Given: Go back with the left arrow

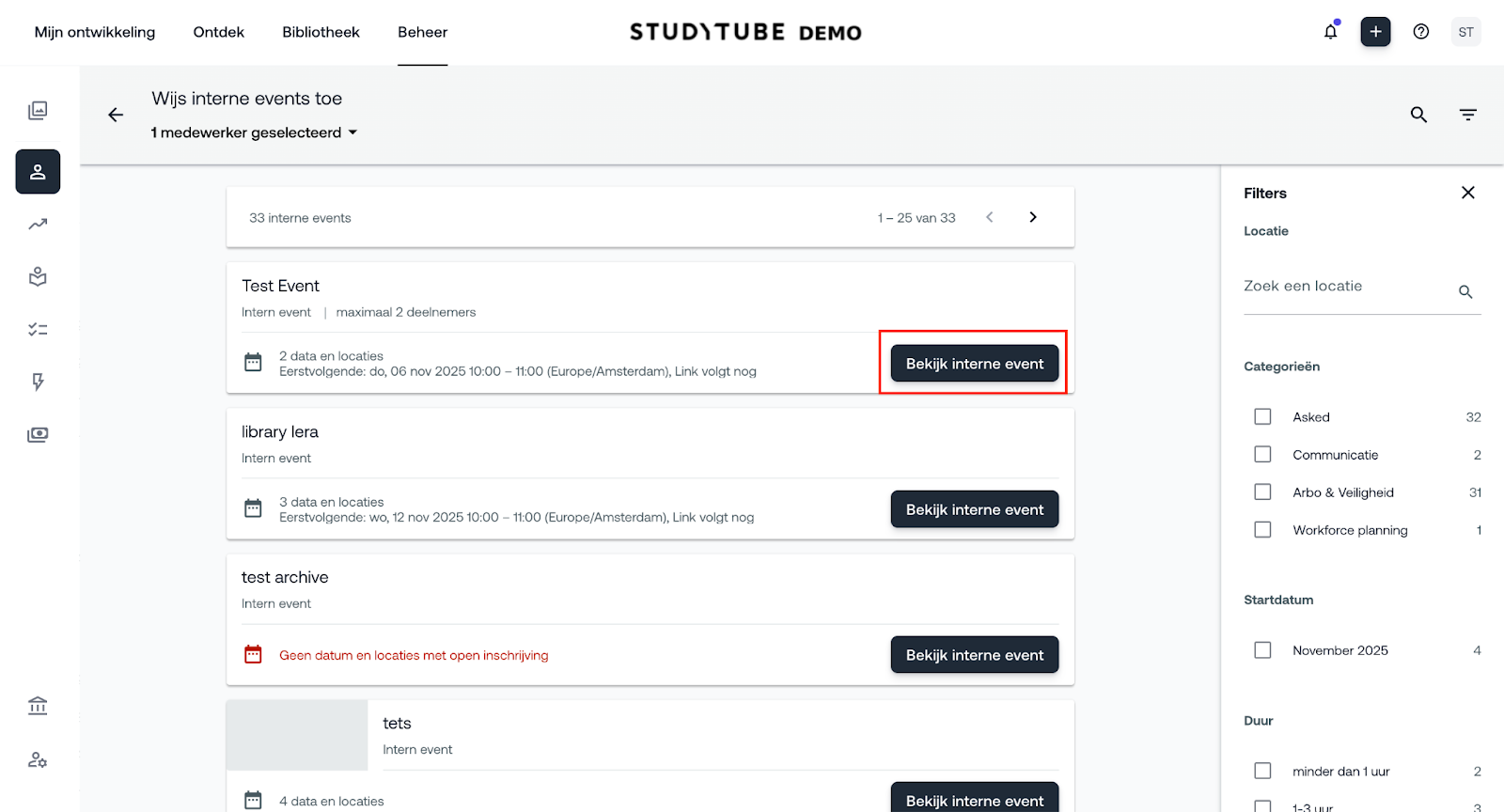Looking at the screenshot, I should [116, 115].
